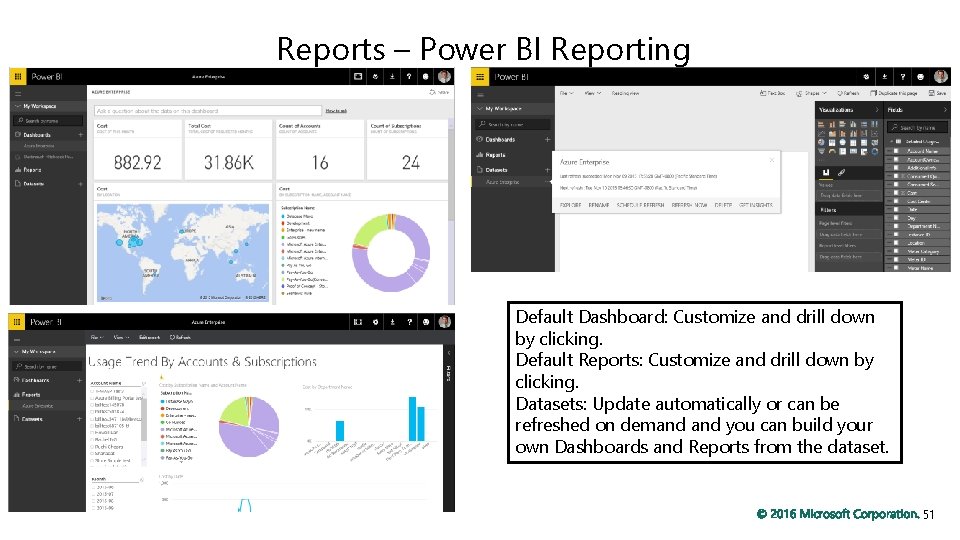The width and height of the screenshot is (960, 540).
Task: Click the 882.92 Cost tile
Action: click(138, 149)
